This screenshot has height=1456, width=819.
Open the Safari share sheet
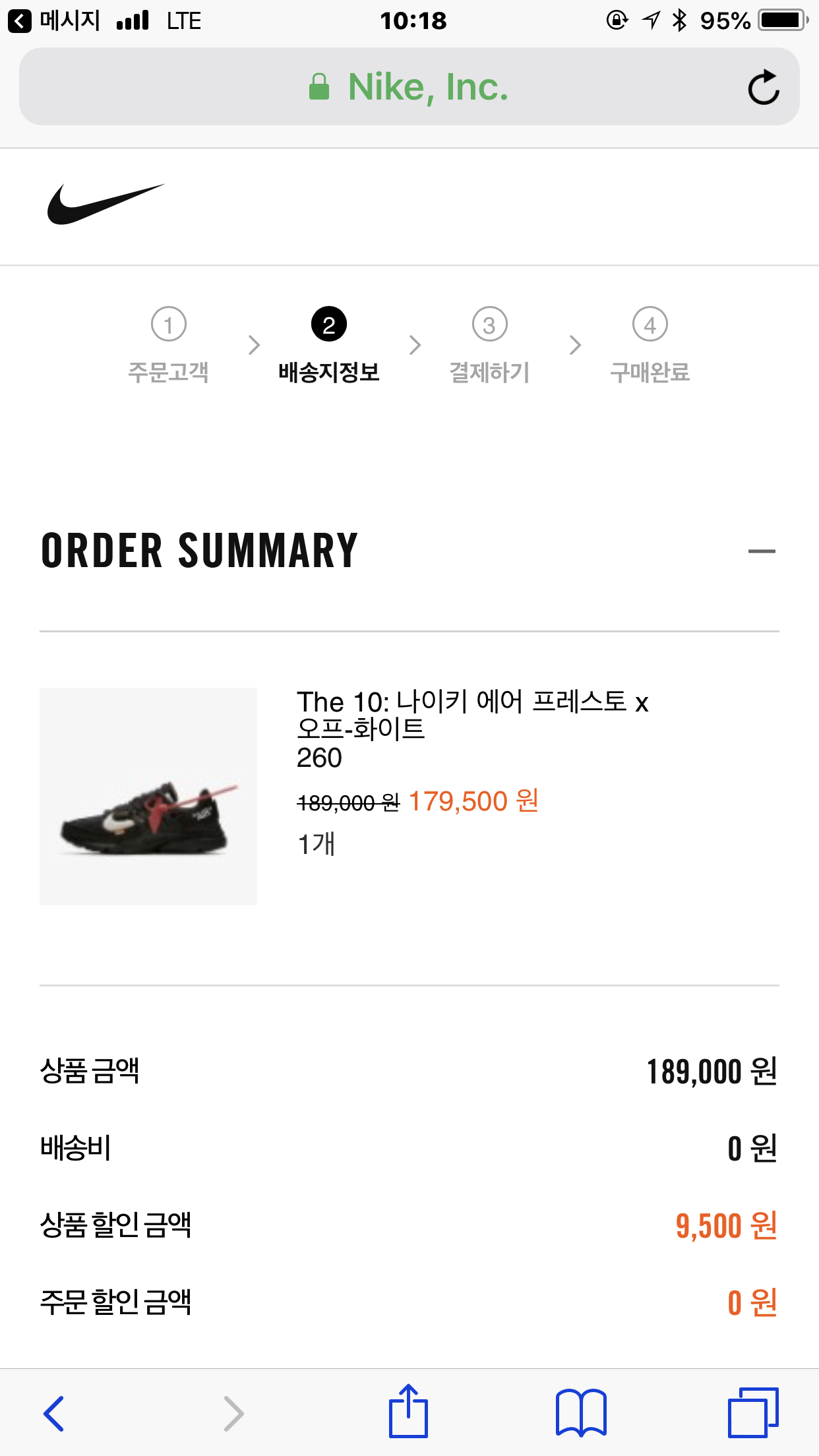[x=408, y=1412]
